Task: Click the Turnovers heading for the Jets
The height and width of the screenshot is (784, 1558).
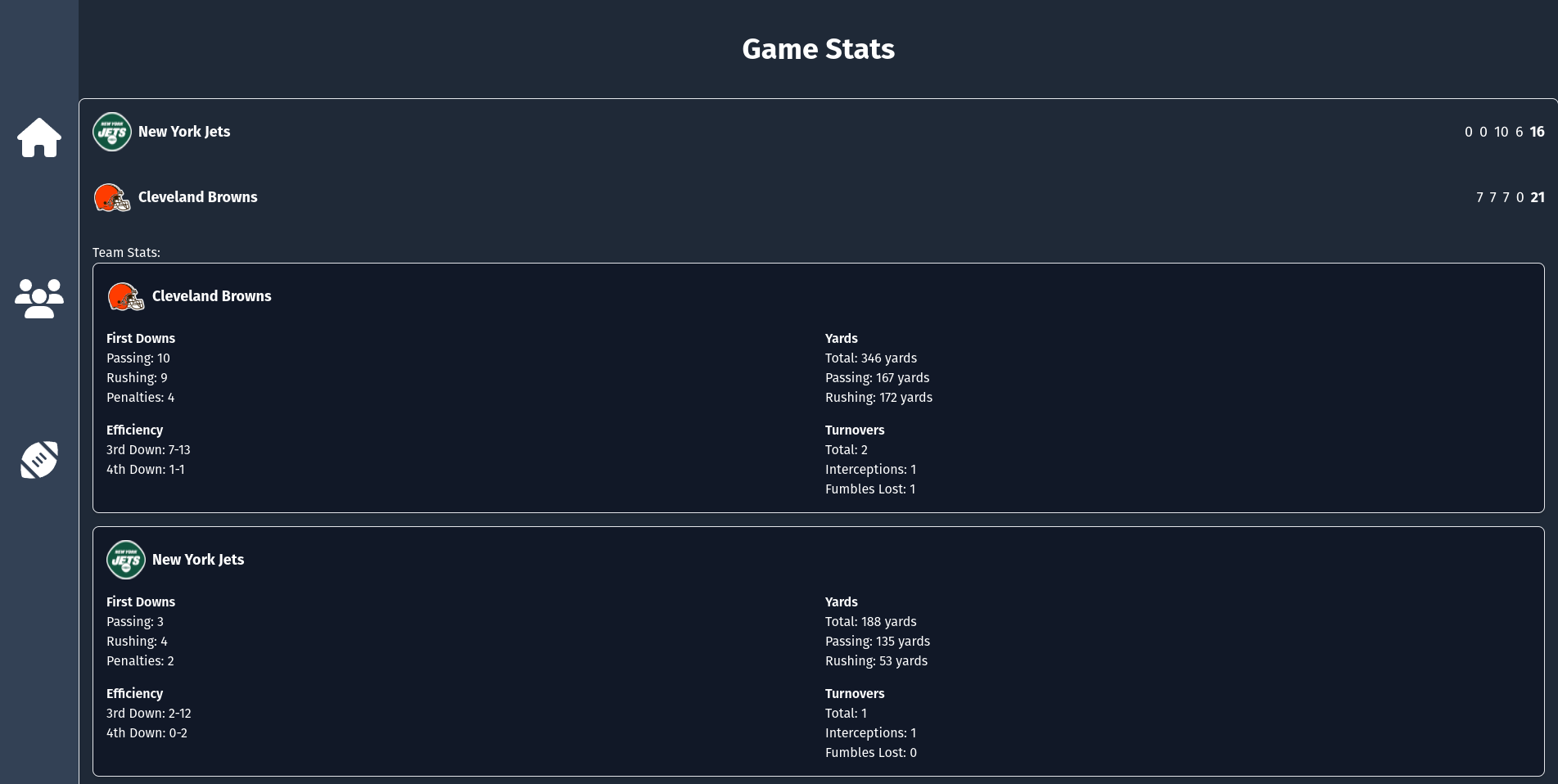Action: click(854, 693)
